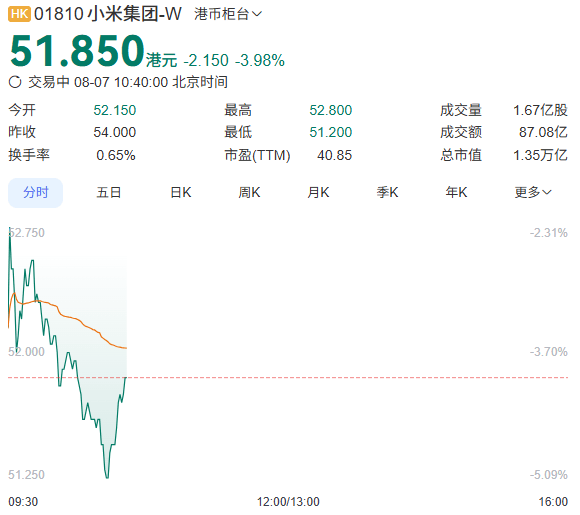This screenshot has height=515, width=580.
Task: Click the lowest point of the price line
Action: tap(107, 477)
